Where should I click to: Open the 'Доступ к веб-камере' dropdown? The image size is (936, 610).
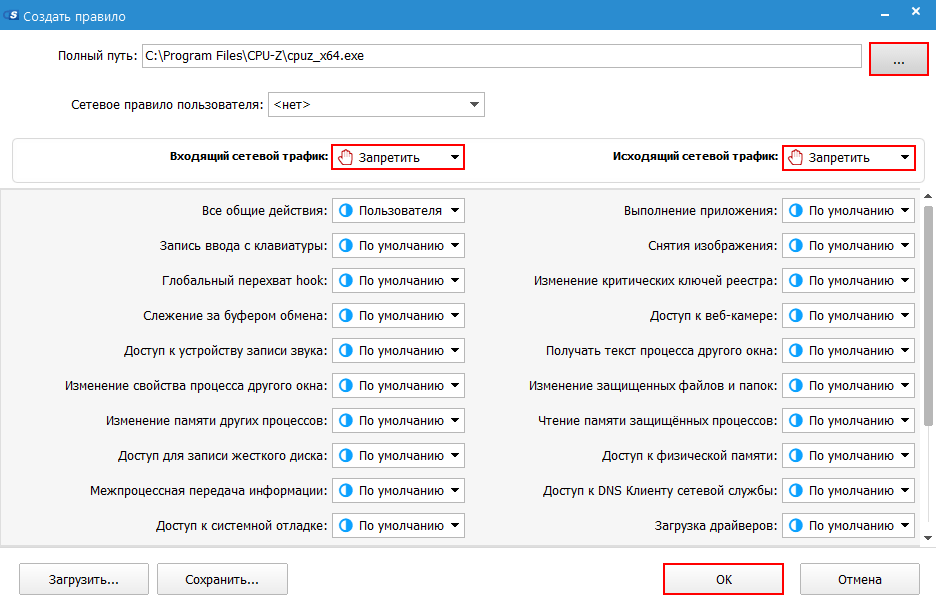coord(848,316)
